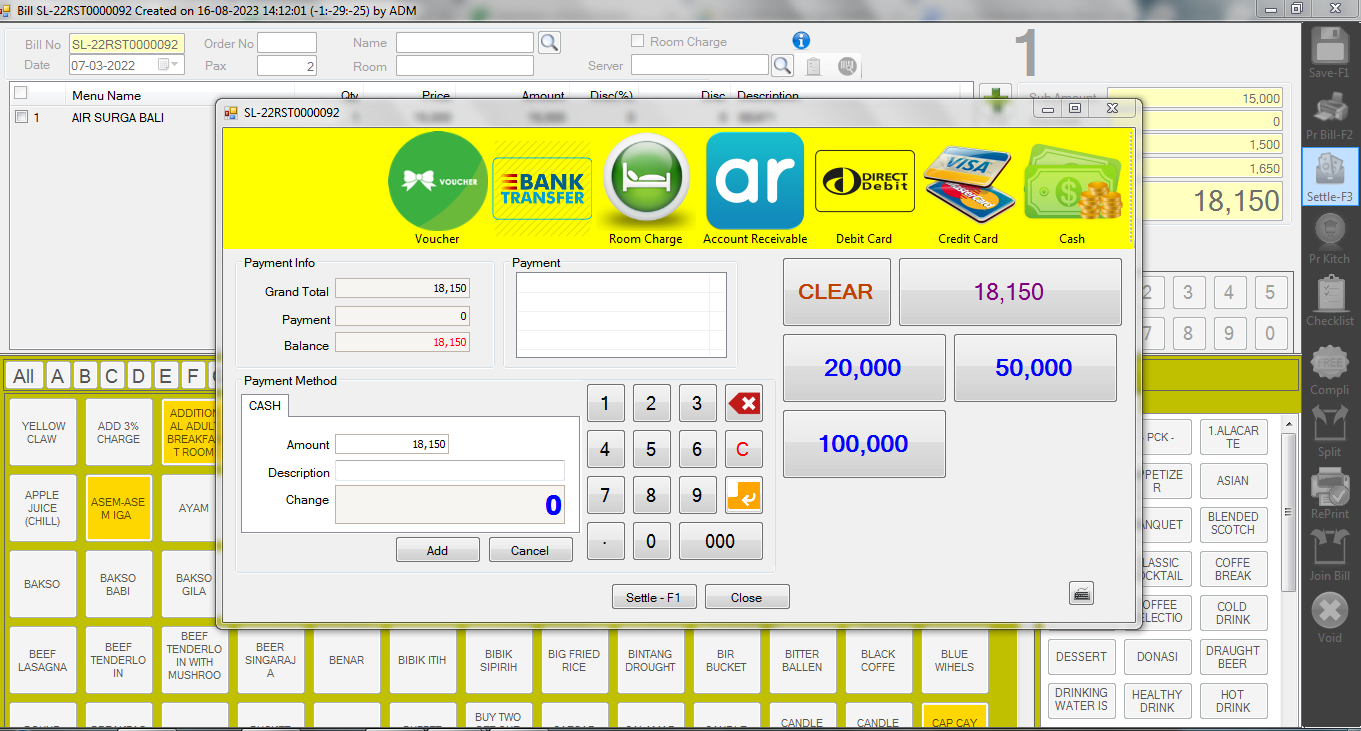This screenshot has width=1361, height=731.
Task: Click the keypad backspace delete icon
Action: (x=743, y=404)
